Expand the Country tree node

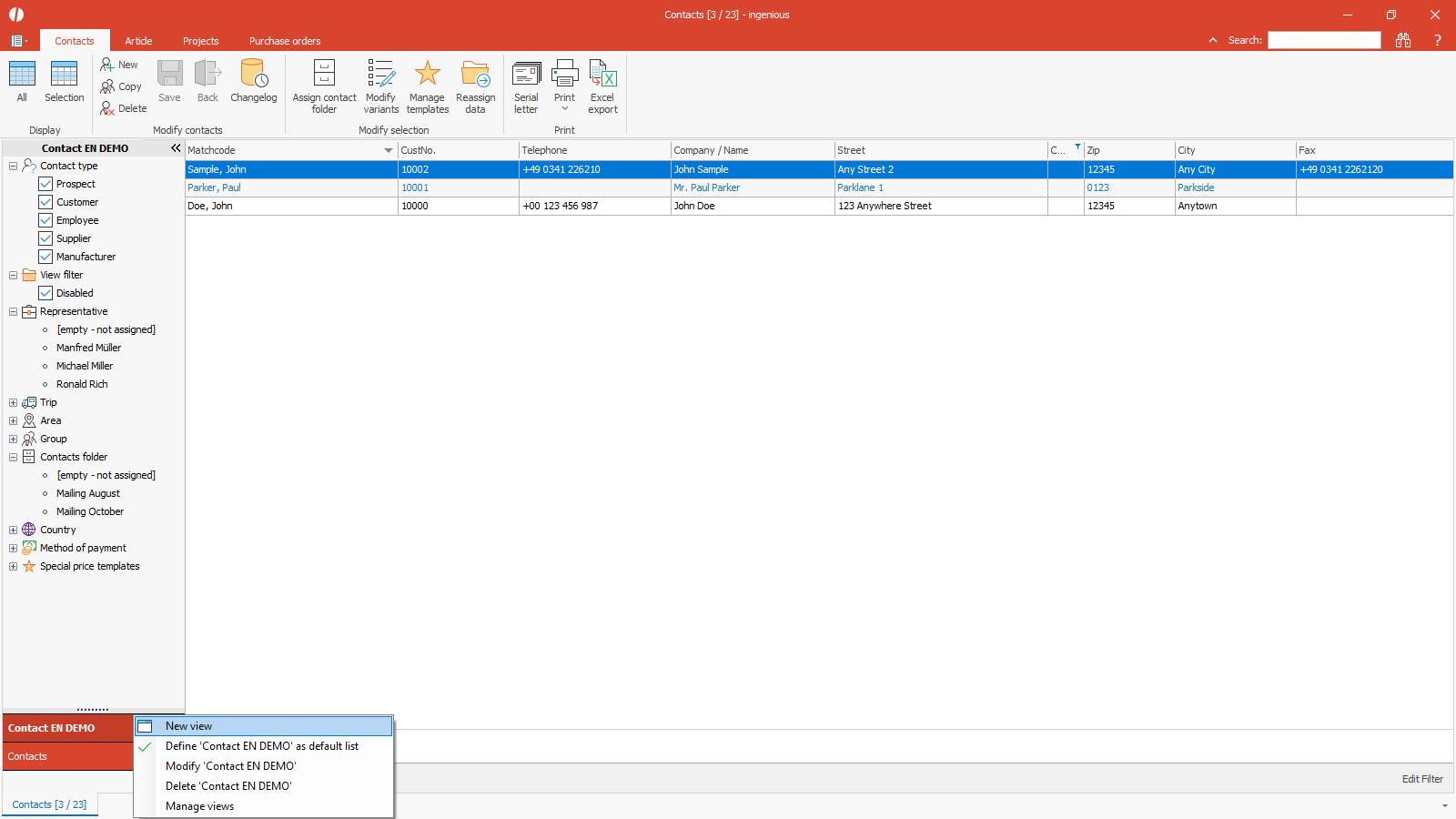tap(13, 530)
